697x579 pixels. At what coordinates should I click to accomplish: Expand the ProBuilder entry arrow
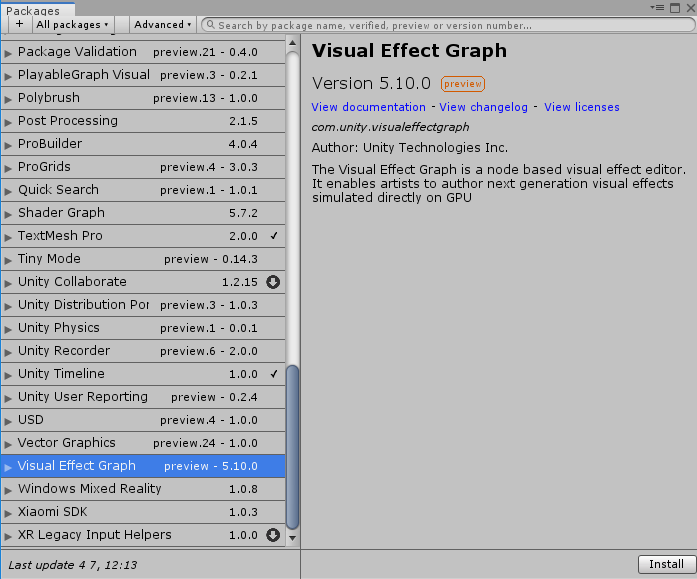click(x=8, y=145)
